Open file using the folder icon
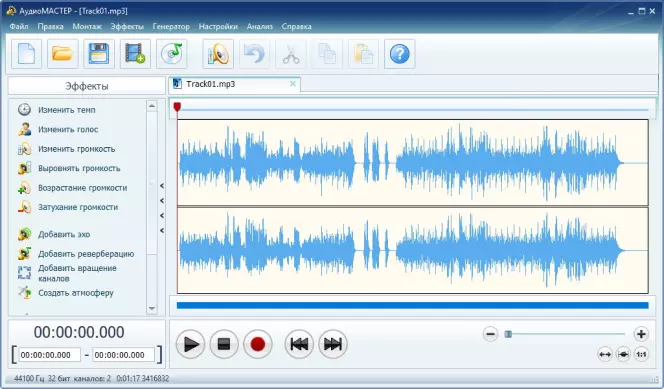This screenshot has width=664, height=389. pos(63,54)
